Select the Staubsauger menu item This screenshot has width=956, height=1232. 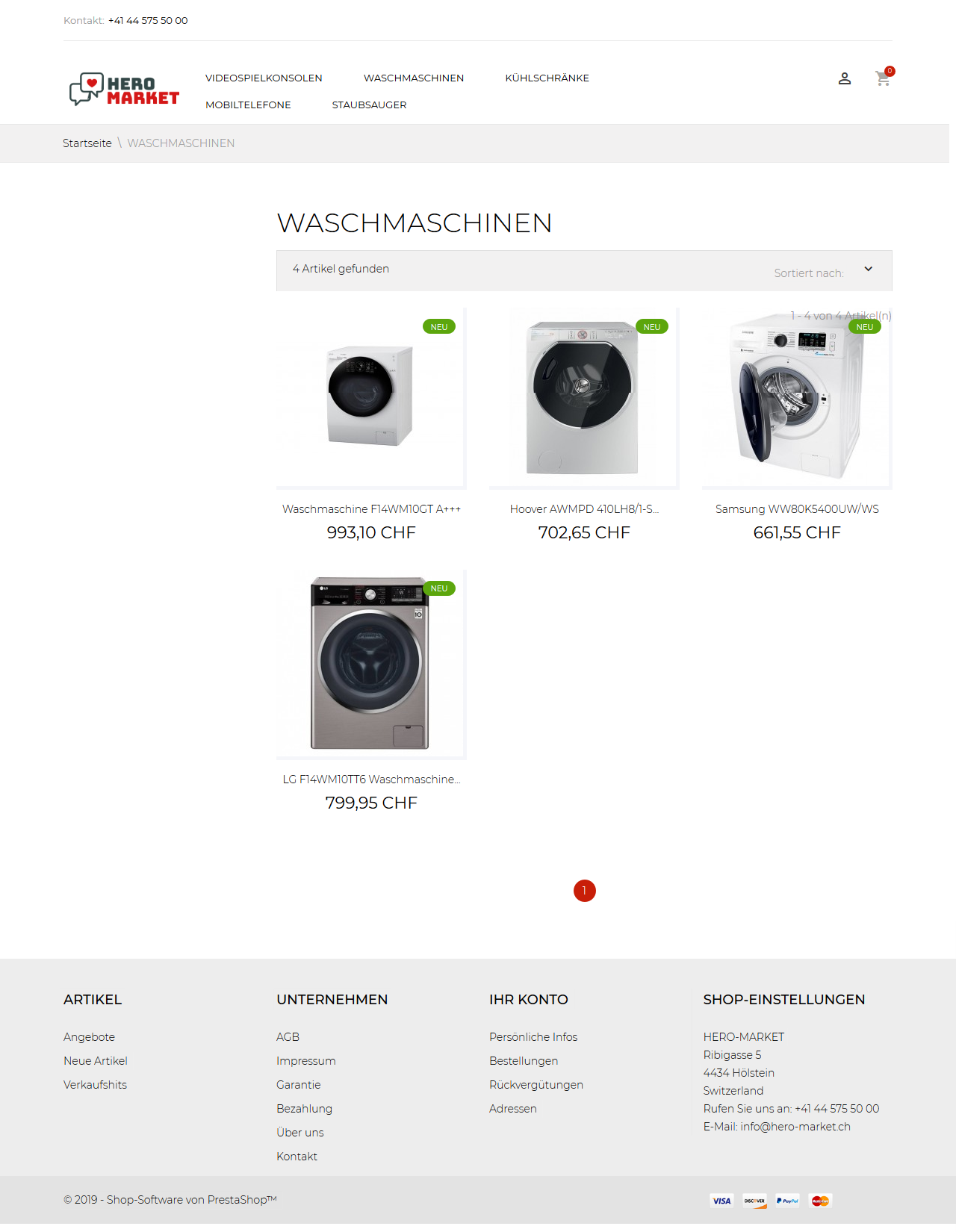click(x=369, y=105)
